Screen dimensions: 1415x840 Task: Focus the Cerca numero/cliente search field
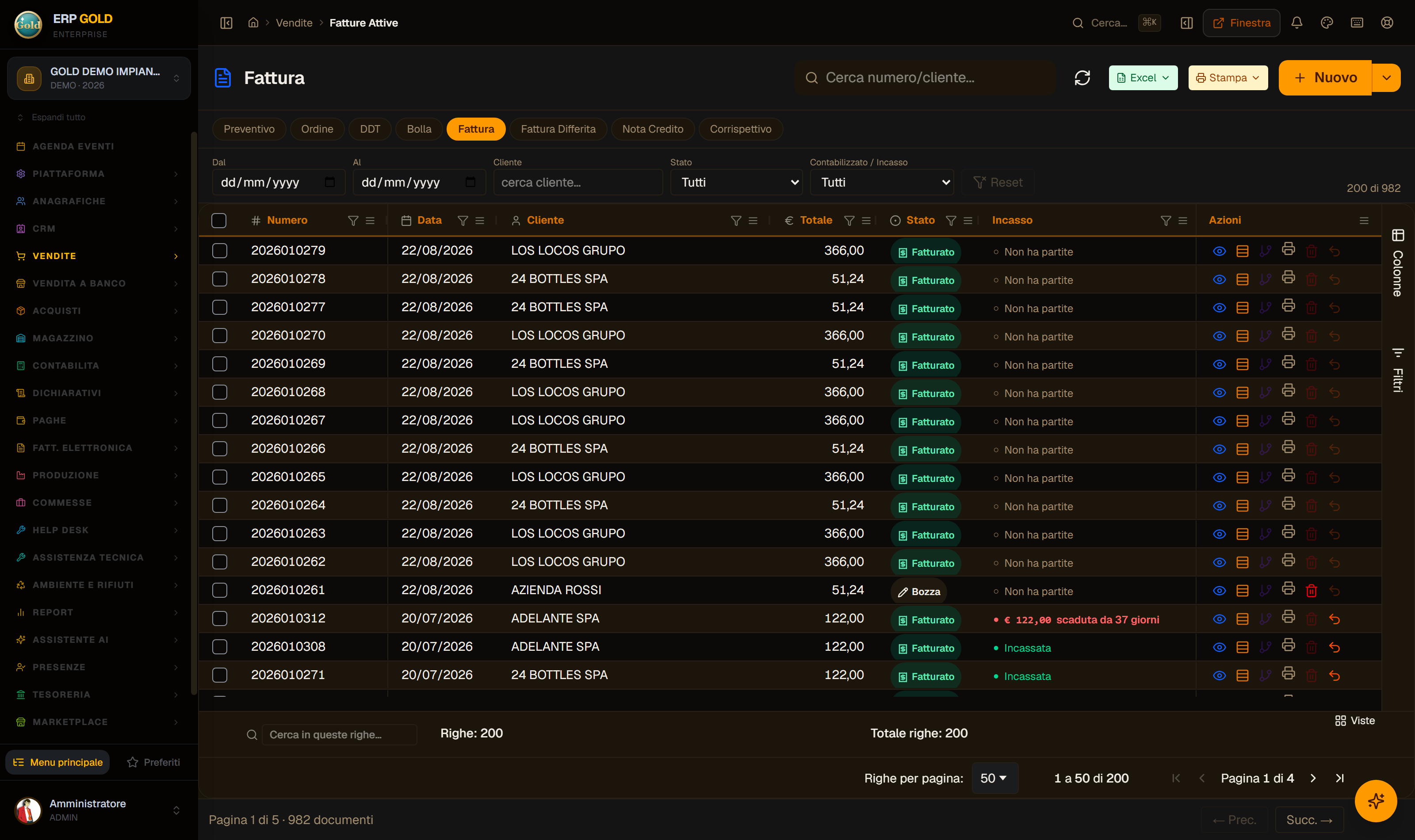925,77
